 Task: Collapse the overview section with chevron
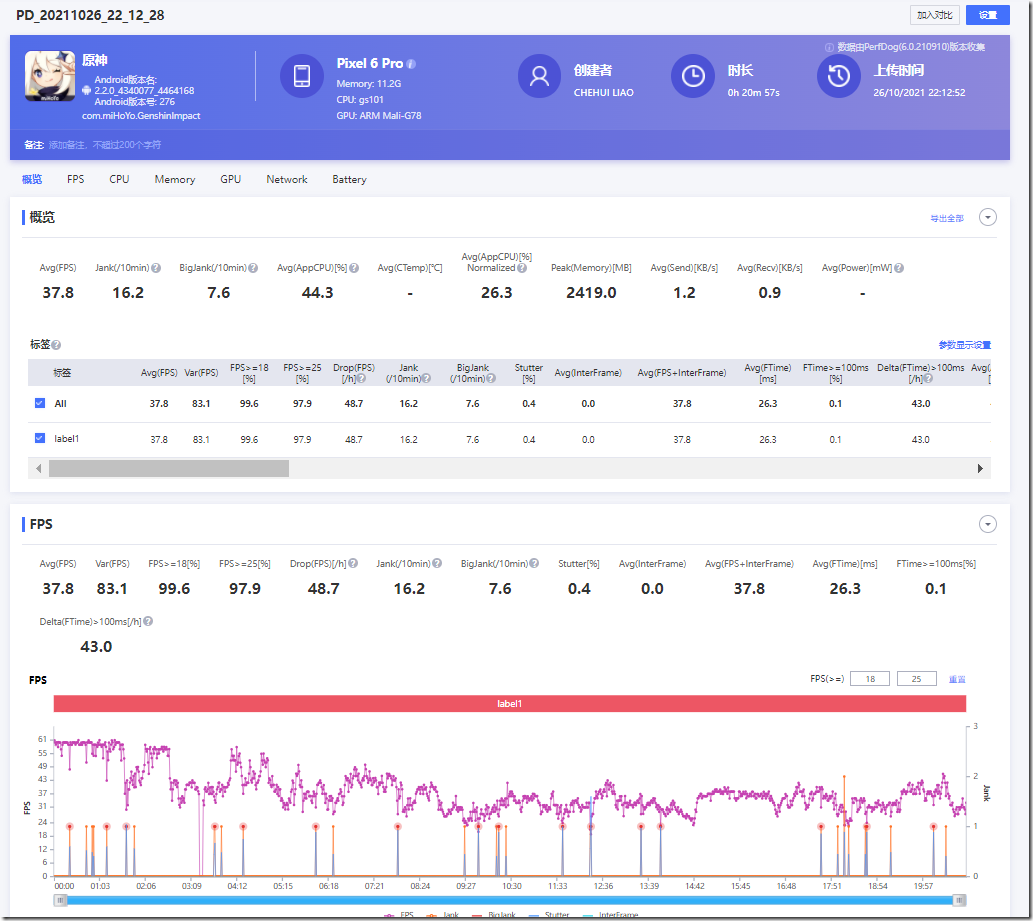(x=987, y=217)
